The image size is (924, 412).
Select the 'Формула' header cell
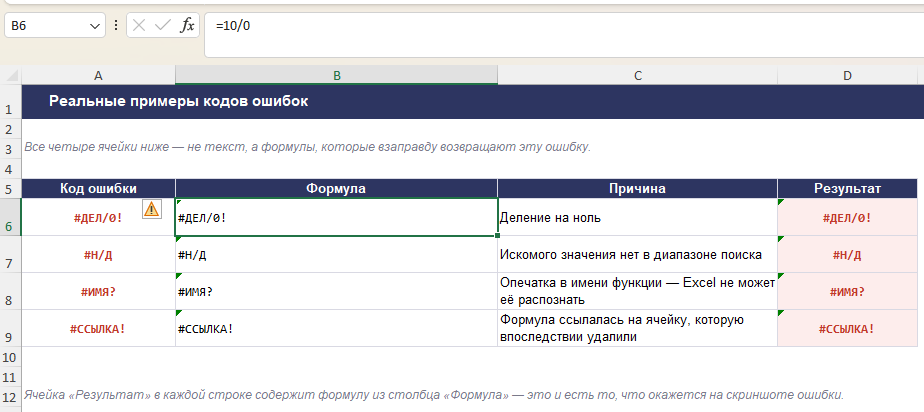click(x=336, y=189)
